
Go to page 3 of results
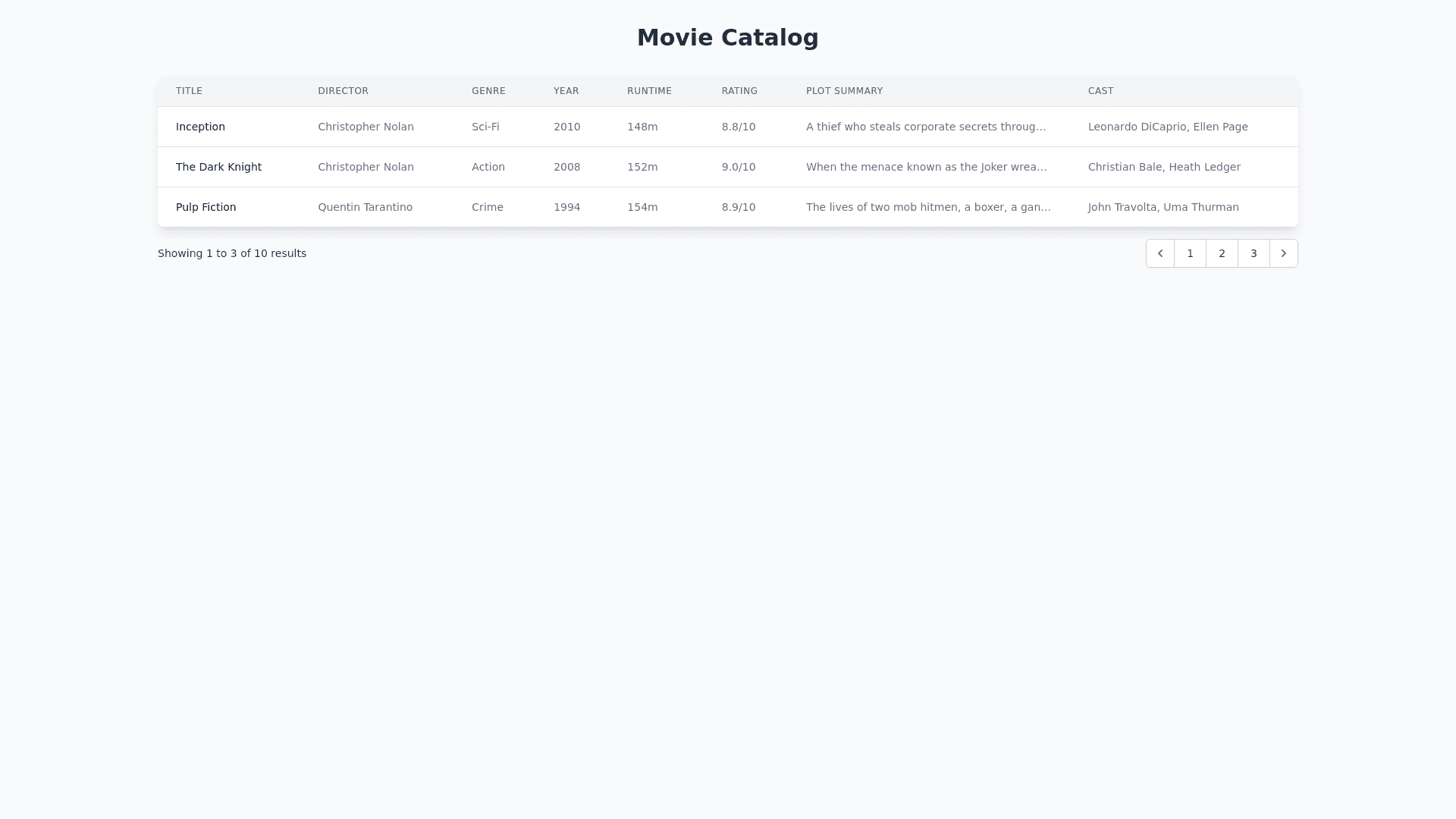(1253, 253)
